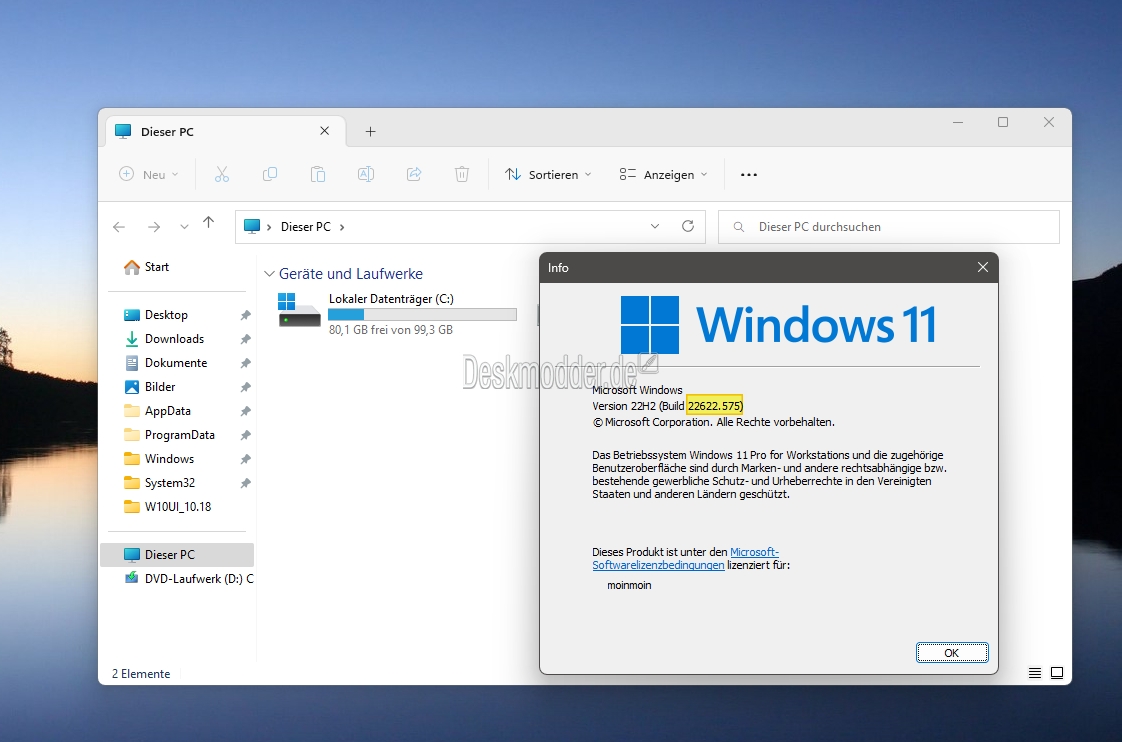Go forward with the right arrow
Viewport: 1122px width, 742px height.
pos(154,227)
